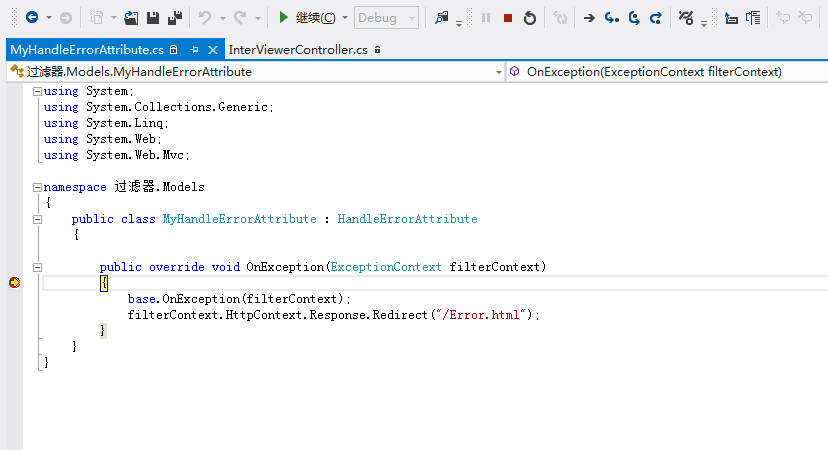
Task: Switch to the InterViewerController.cs tab
Action: click(298, 50)
